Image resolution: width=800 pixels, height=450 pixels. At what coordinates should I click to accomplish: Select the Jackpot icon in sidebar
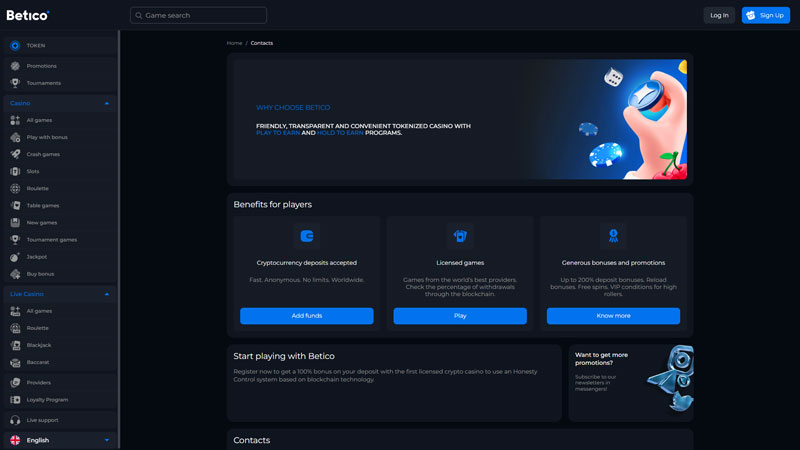[x=15, y=257]
